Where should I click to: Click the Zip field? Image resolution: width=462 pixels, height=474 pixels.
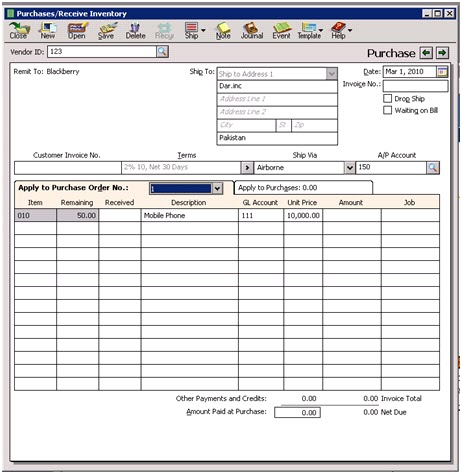click(314, 125)
